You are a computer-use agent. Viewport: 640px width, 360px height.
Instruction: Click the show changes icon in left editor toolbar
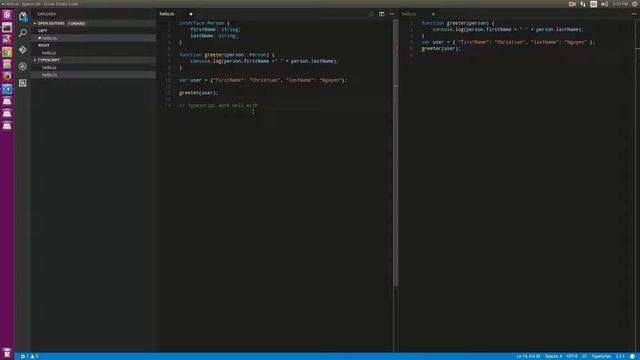pyautogui.click(x=371, y=14)
